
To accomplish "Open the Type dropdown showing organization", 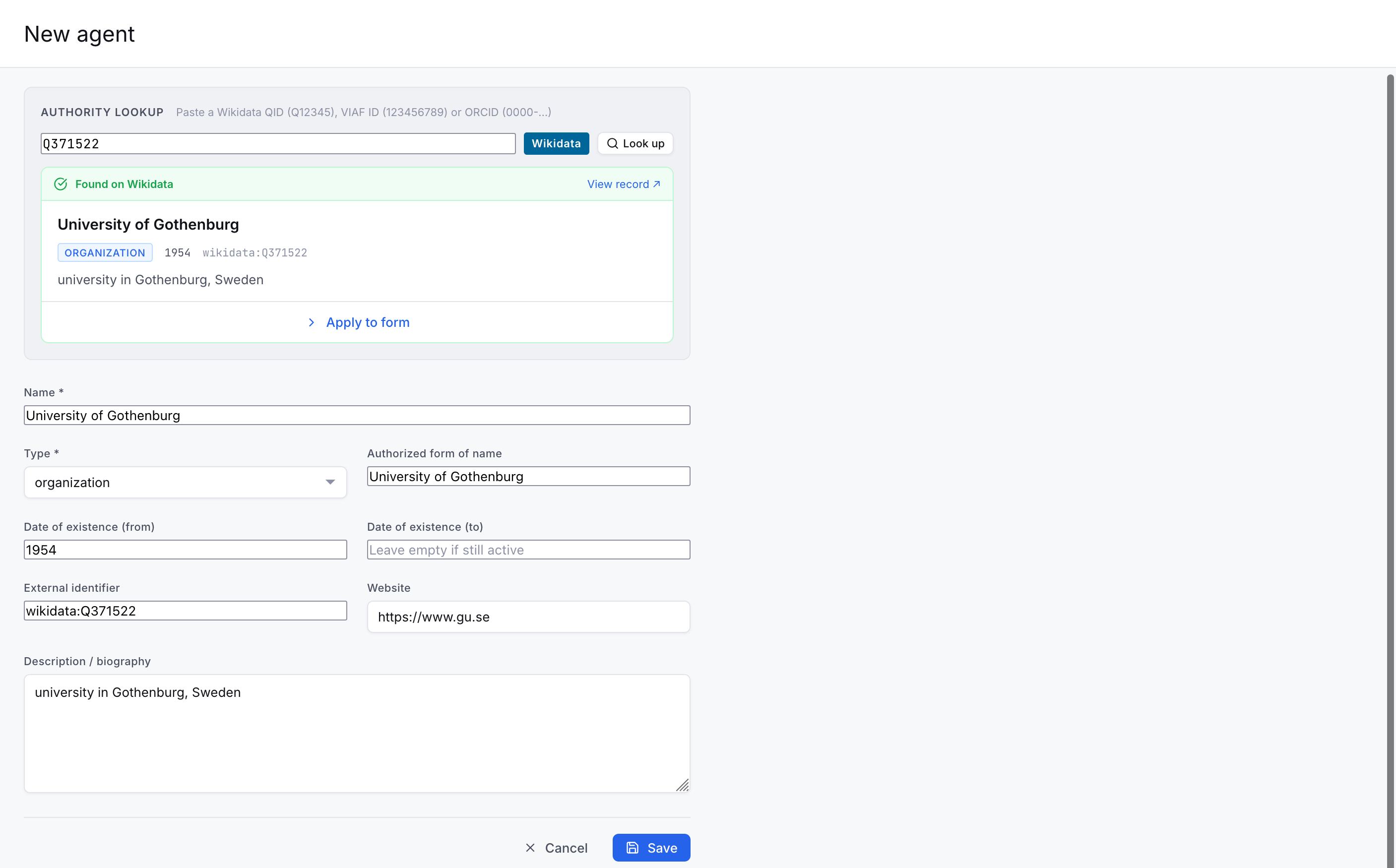I will [185, 482].
